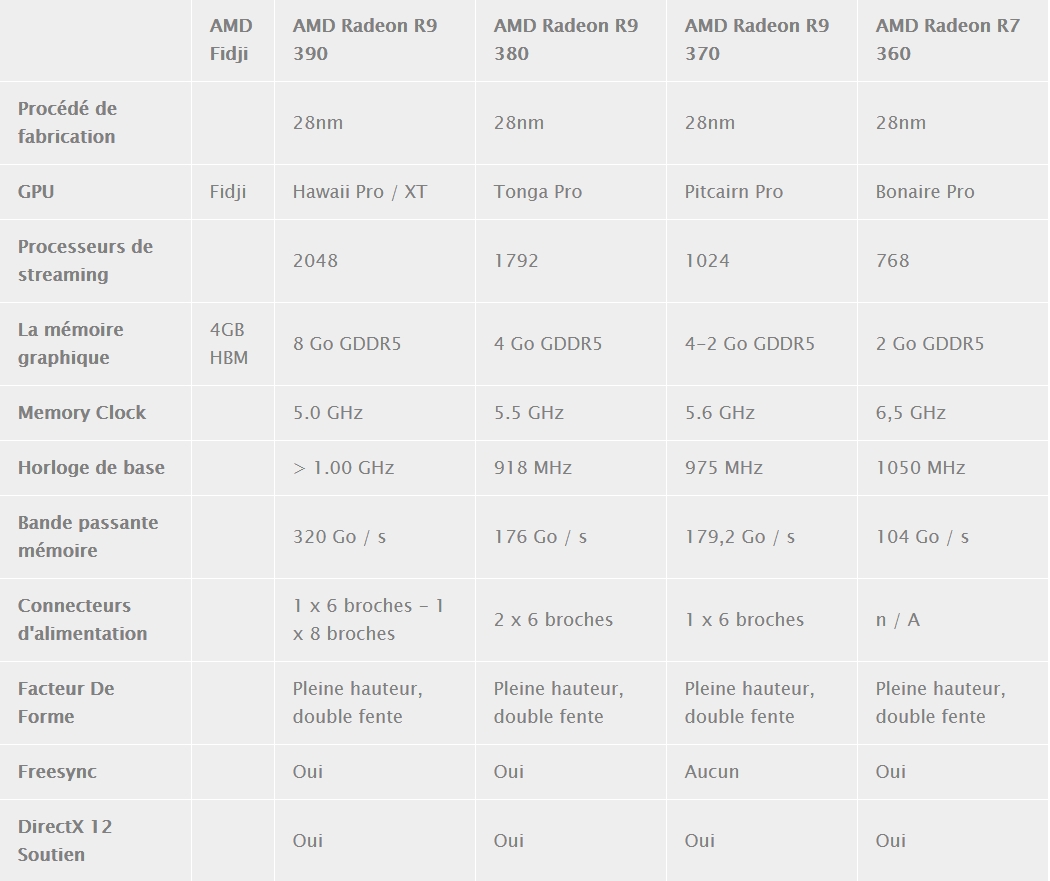Select the DirectX 12 Soutien row label
The height and width of the screenshot is (881, 1050).
coord(65,840)
